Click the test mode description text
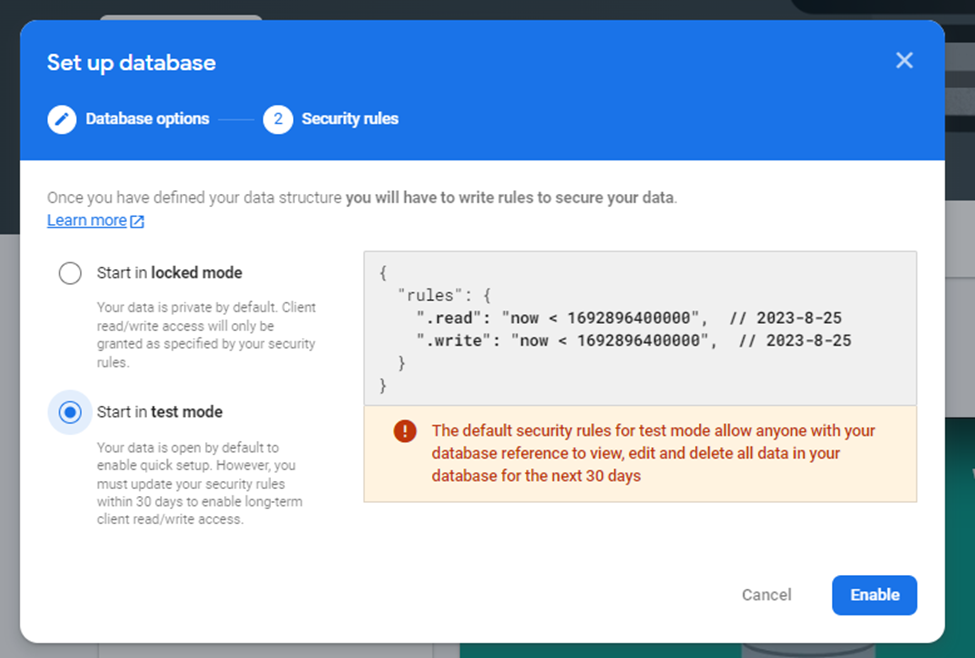Image resolution: width=975 pixels, height=658 pixels. point(200,483)
